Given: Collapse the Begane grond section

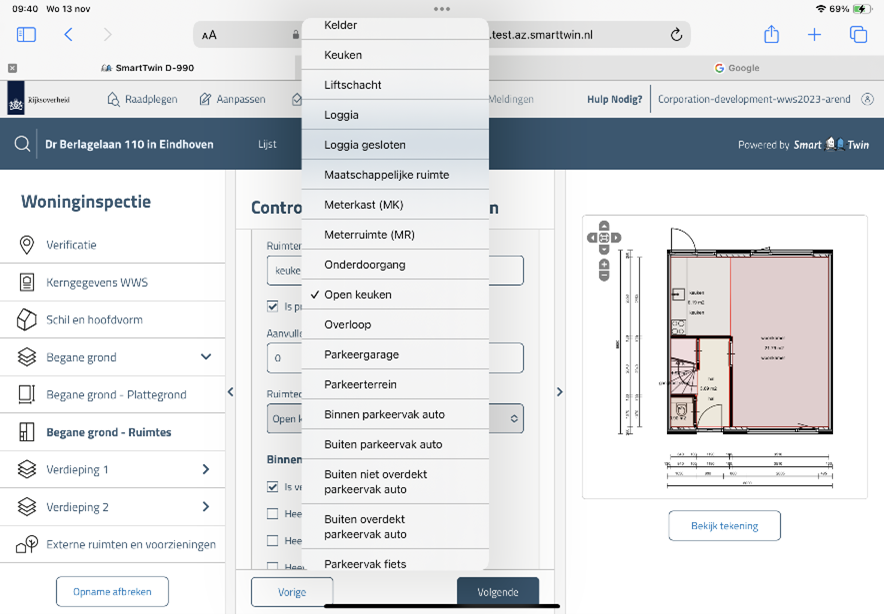Looking at the screenshot, I should point(206,357).
